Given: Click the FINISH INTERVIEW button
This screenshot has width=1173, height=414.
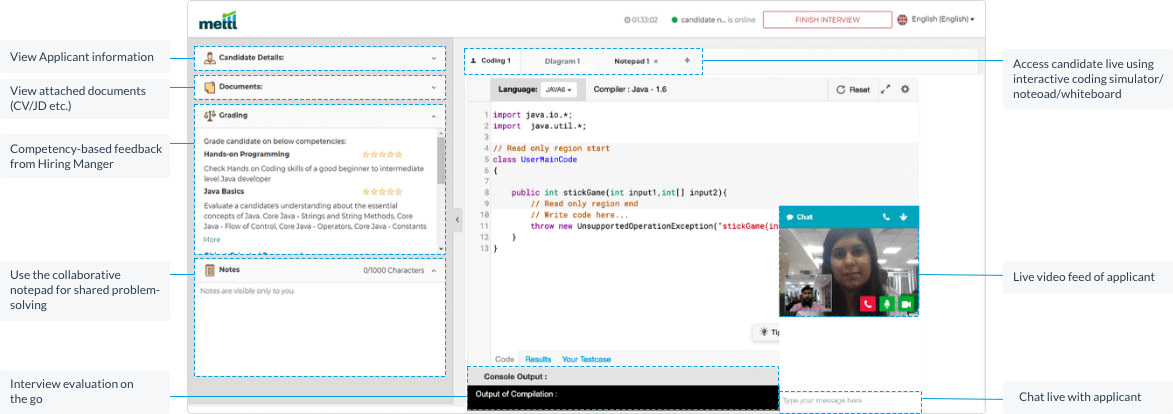Looking at the screenshot, I should point(826,19).
